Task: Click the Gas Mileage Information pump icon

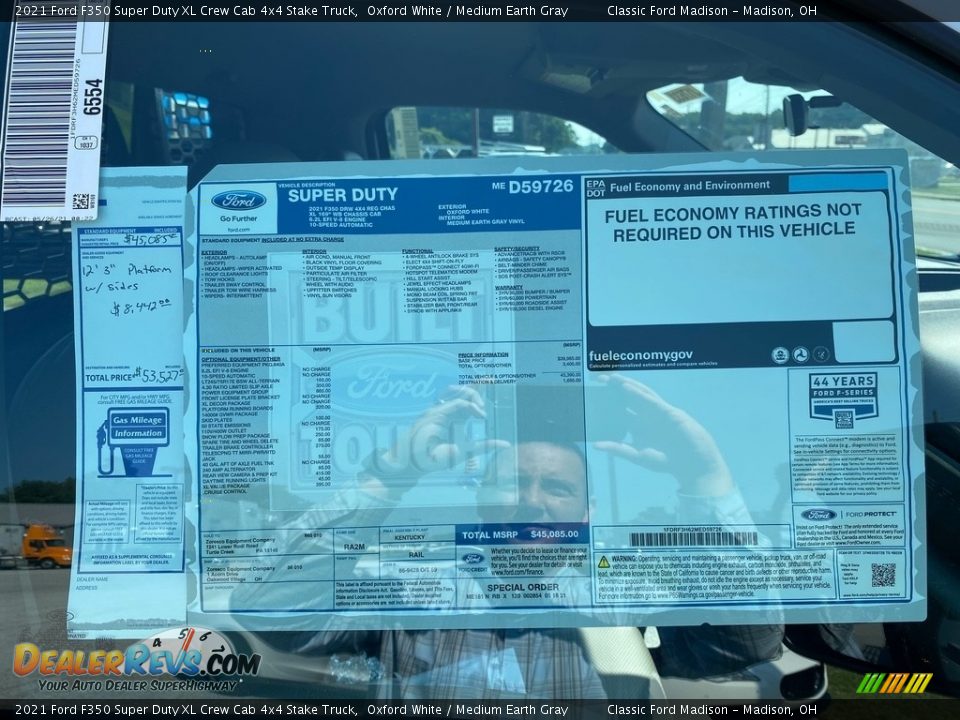Action: coord(133,441)
